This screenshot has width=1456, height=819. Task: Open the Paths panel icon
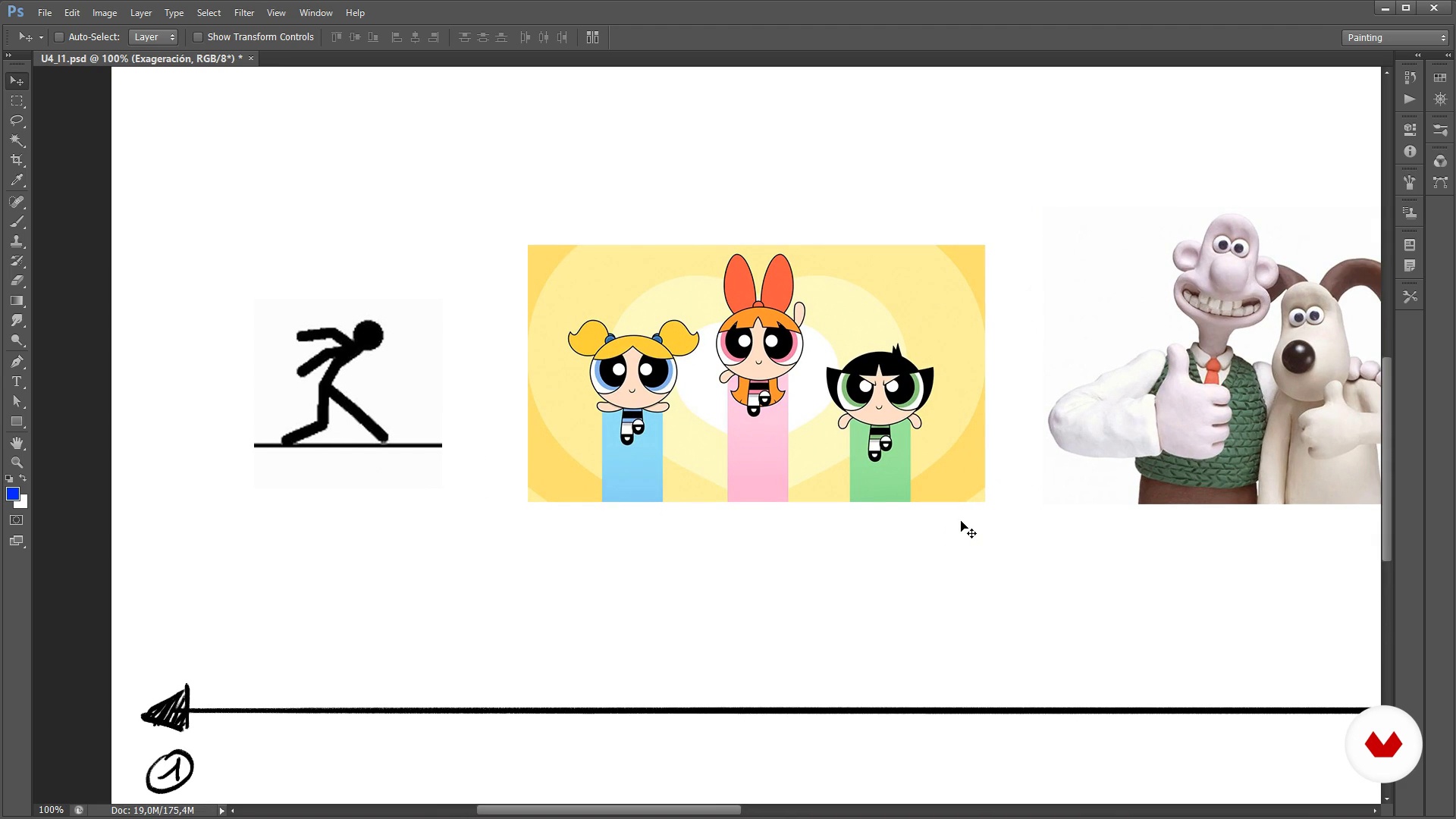pyautogui.click(x=1440, y=183)
